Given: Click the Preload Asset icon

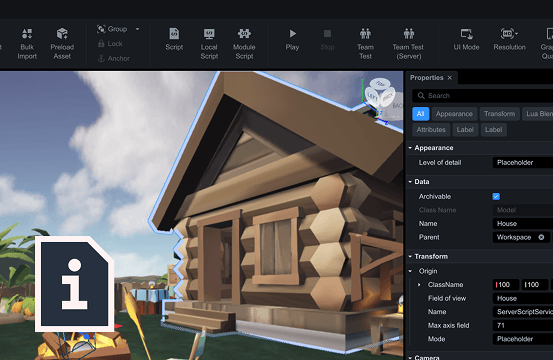Looking at the screenshot, I should point(62,34).
